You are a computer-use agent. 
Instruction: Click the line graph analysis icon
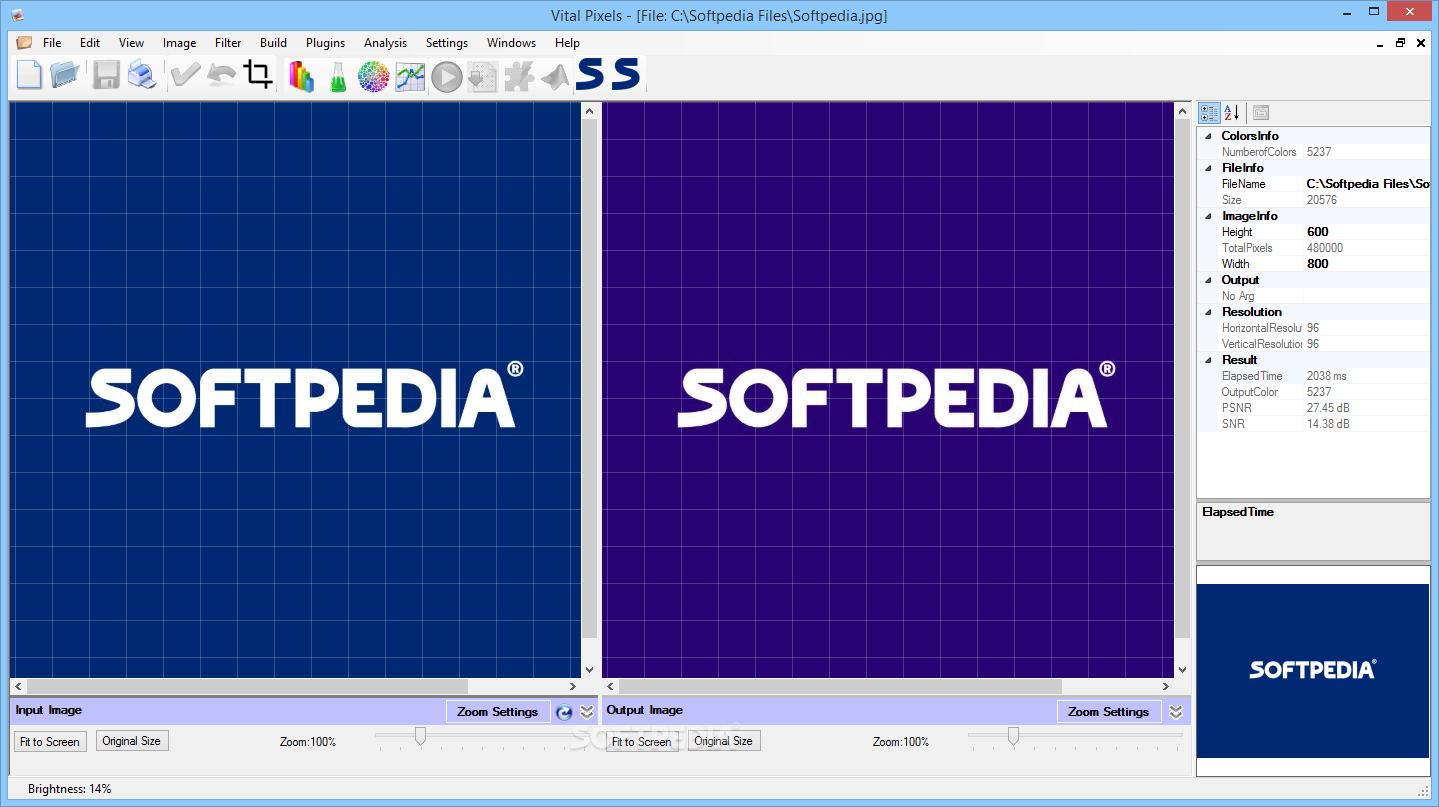point(410,77)
